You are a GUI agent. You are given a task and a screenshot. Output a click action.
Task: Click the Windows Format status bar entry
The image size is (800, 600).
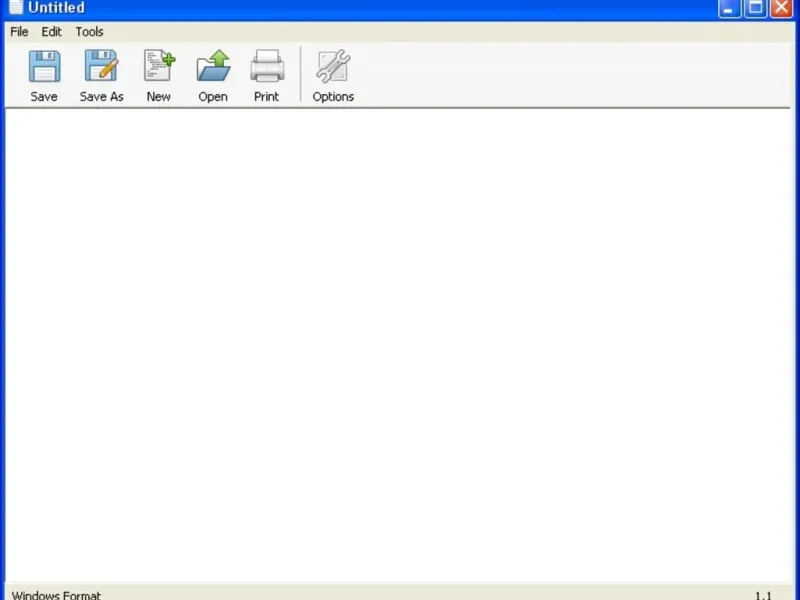pos(56,595)
